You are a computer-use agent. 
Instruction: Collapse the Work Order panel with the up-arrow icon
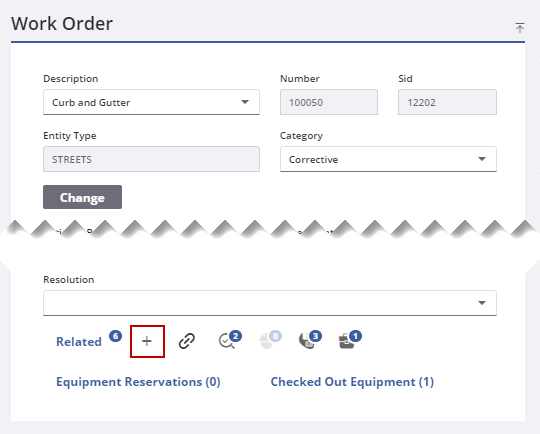coord(520,28)
